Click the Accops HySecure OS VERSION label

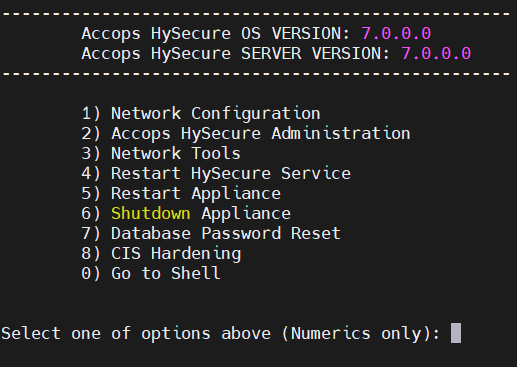(x=216, y=34)
